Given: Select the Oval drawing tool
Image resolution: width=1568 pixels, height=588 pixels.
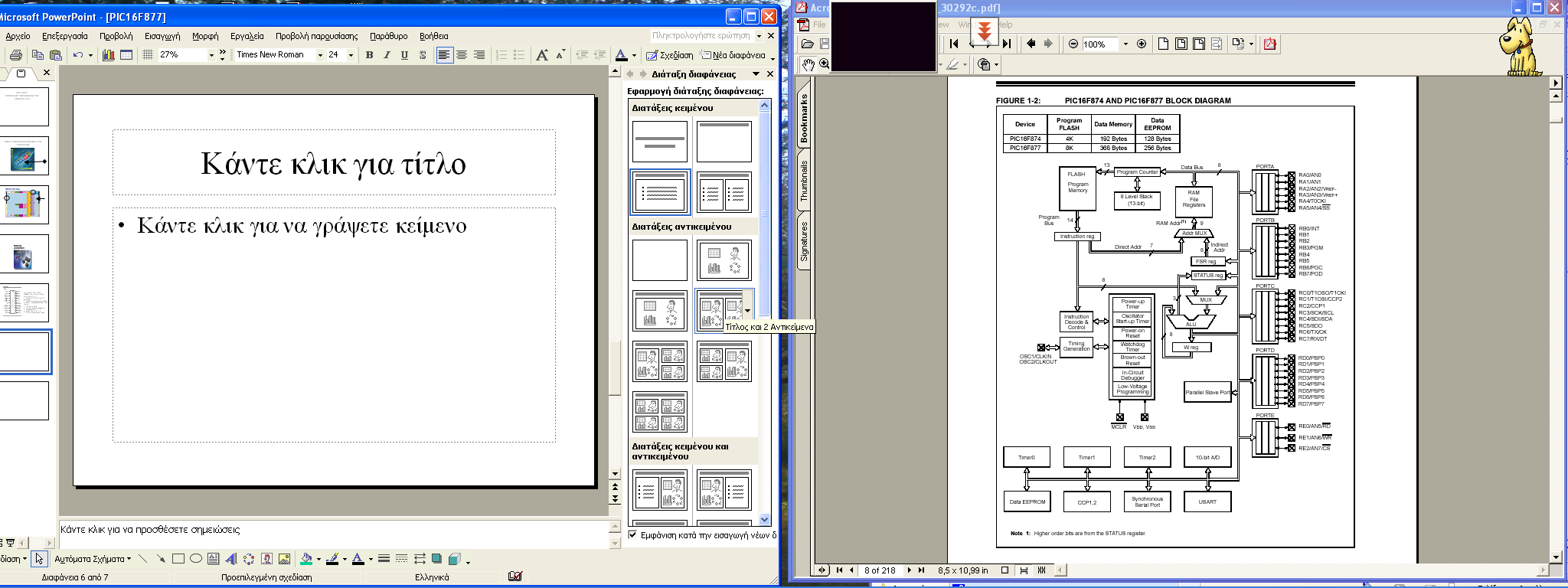Looking at the screenshot, I should click(x=196, y=559).
